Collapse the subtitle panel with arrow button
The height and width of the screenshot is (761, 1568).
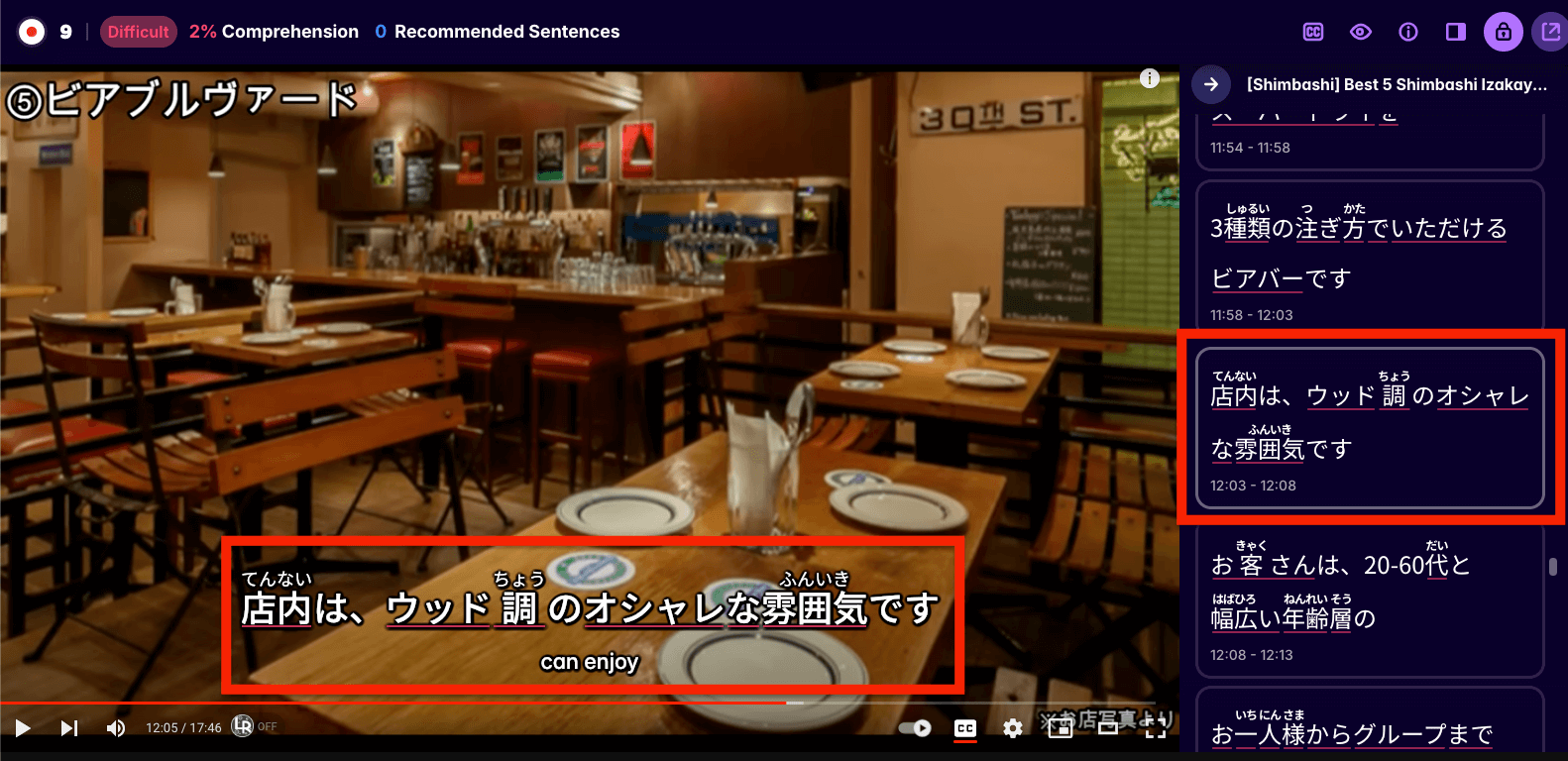coord(1211,84)
